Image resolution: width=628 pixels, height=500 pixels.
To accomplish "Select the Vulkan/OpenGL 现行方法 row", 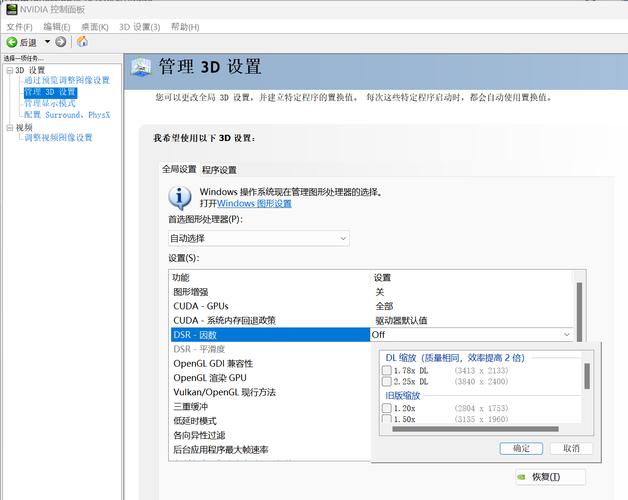I will pyautogui.click(x=270, y=392).
